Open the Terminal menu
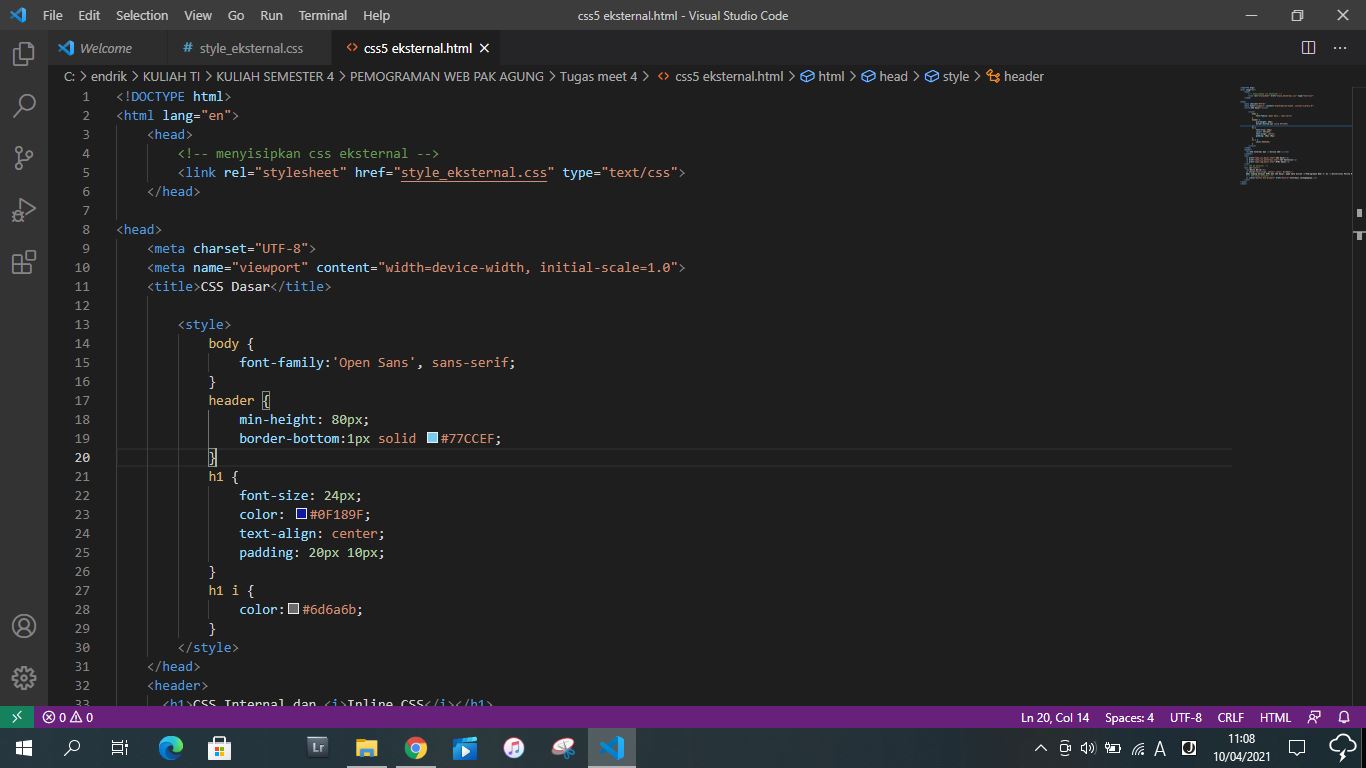 pyautogui.click(x=323, y=15)
